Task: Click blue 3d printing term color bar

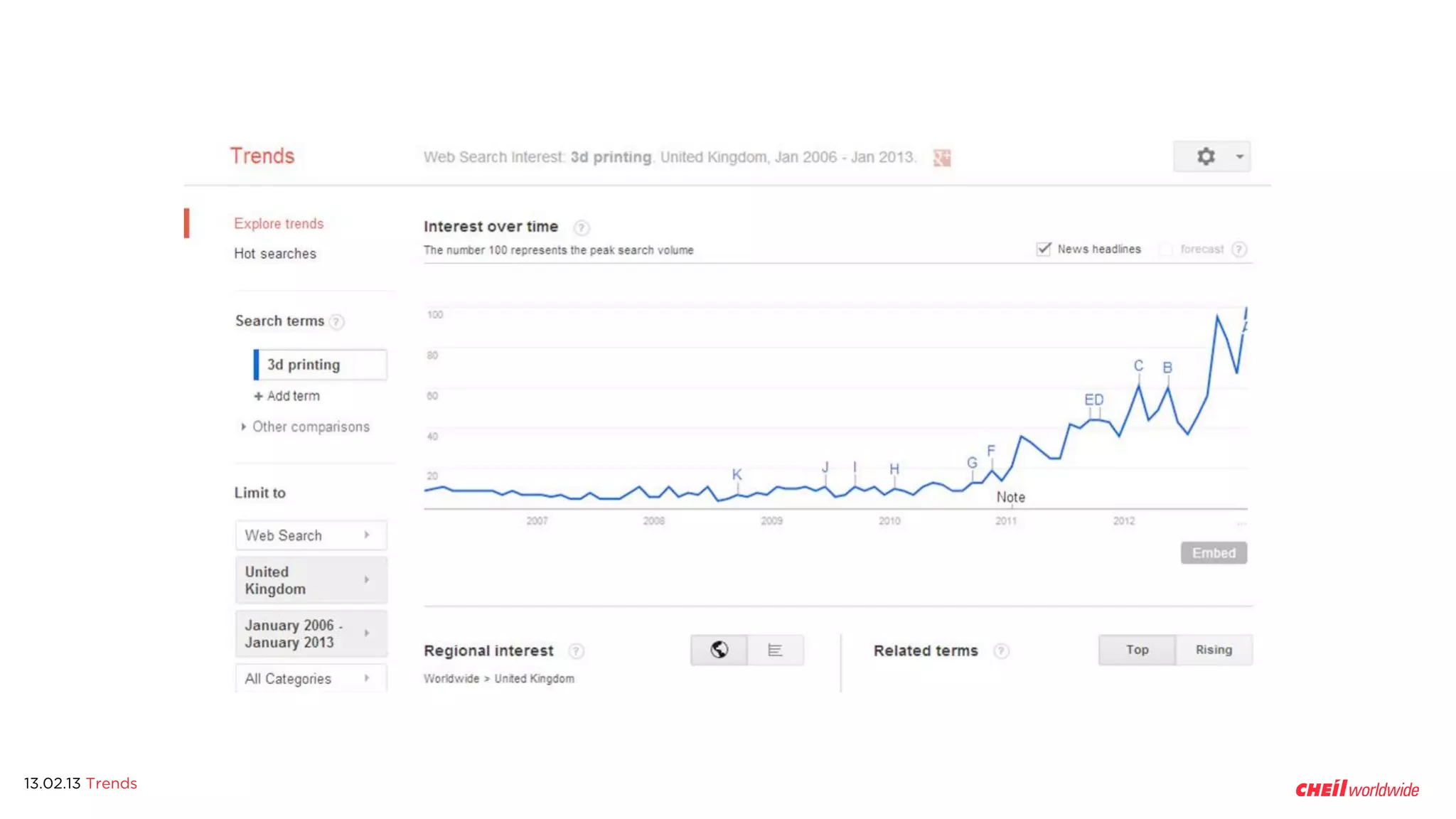Action: pos(256,365)
